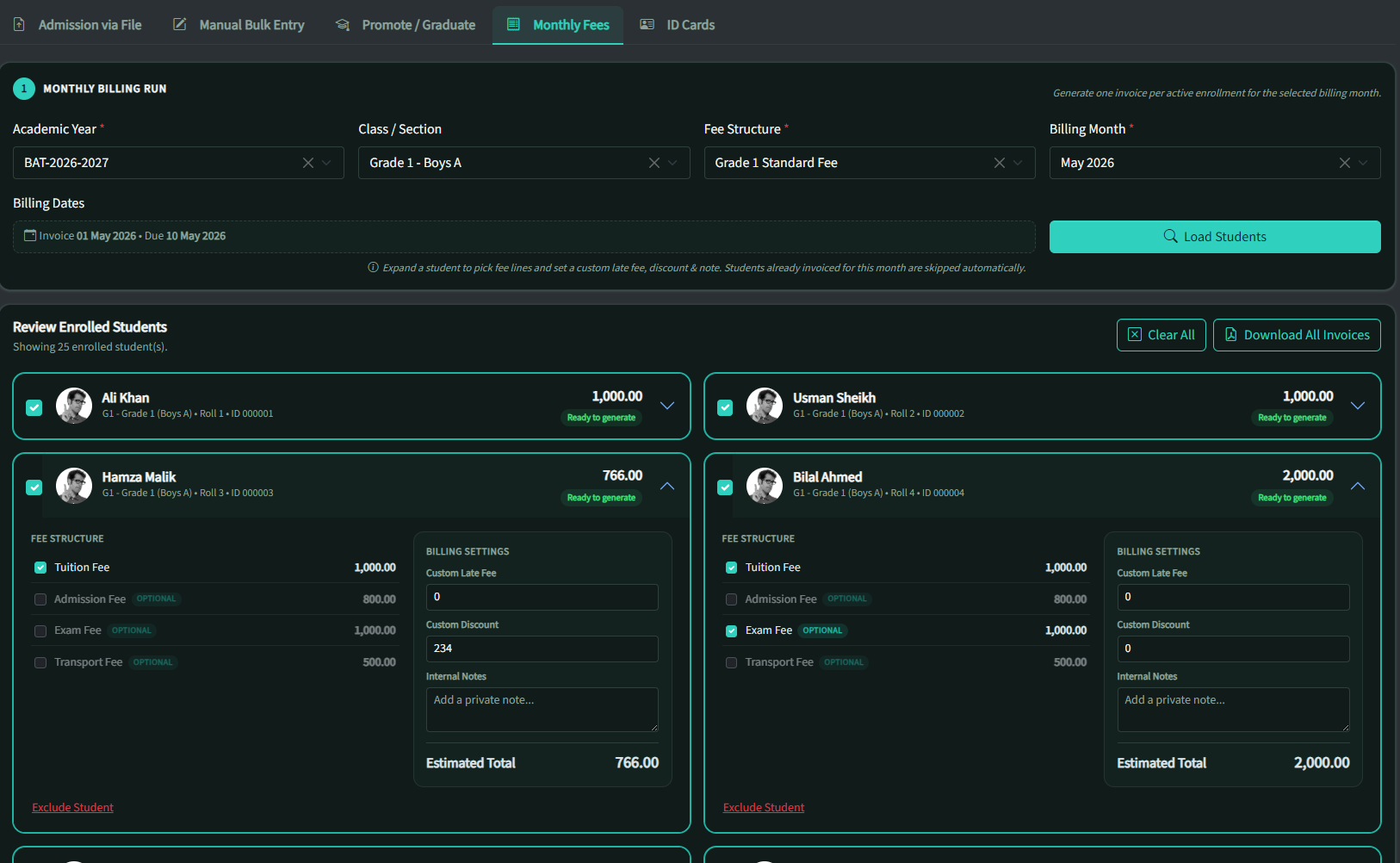Check Admission Fee for Bilal Ahmed
The image size is (1400, 863).
click(732, 599)
